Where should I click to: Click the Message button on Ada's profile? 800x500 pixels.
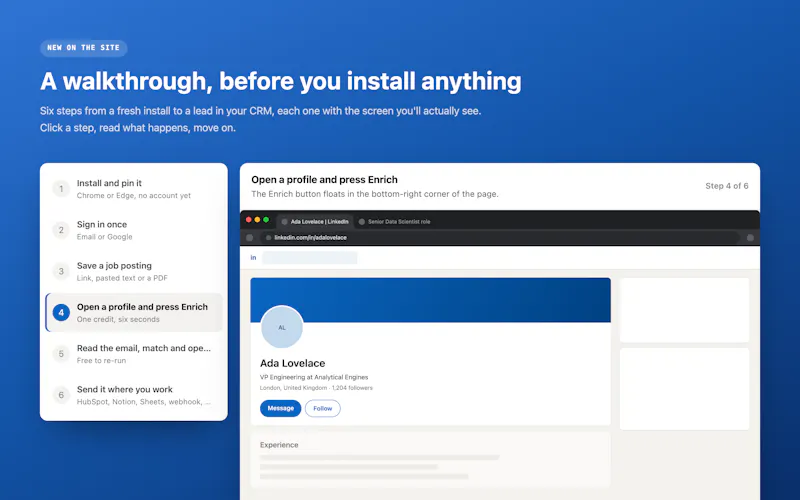click(x=281, y=408)
